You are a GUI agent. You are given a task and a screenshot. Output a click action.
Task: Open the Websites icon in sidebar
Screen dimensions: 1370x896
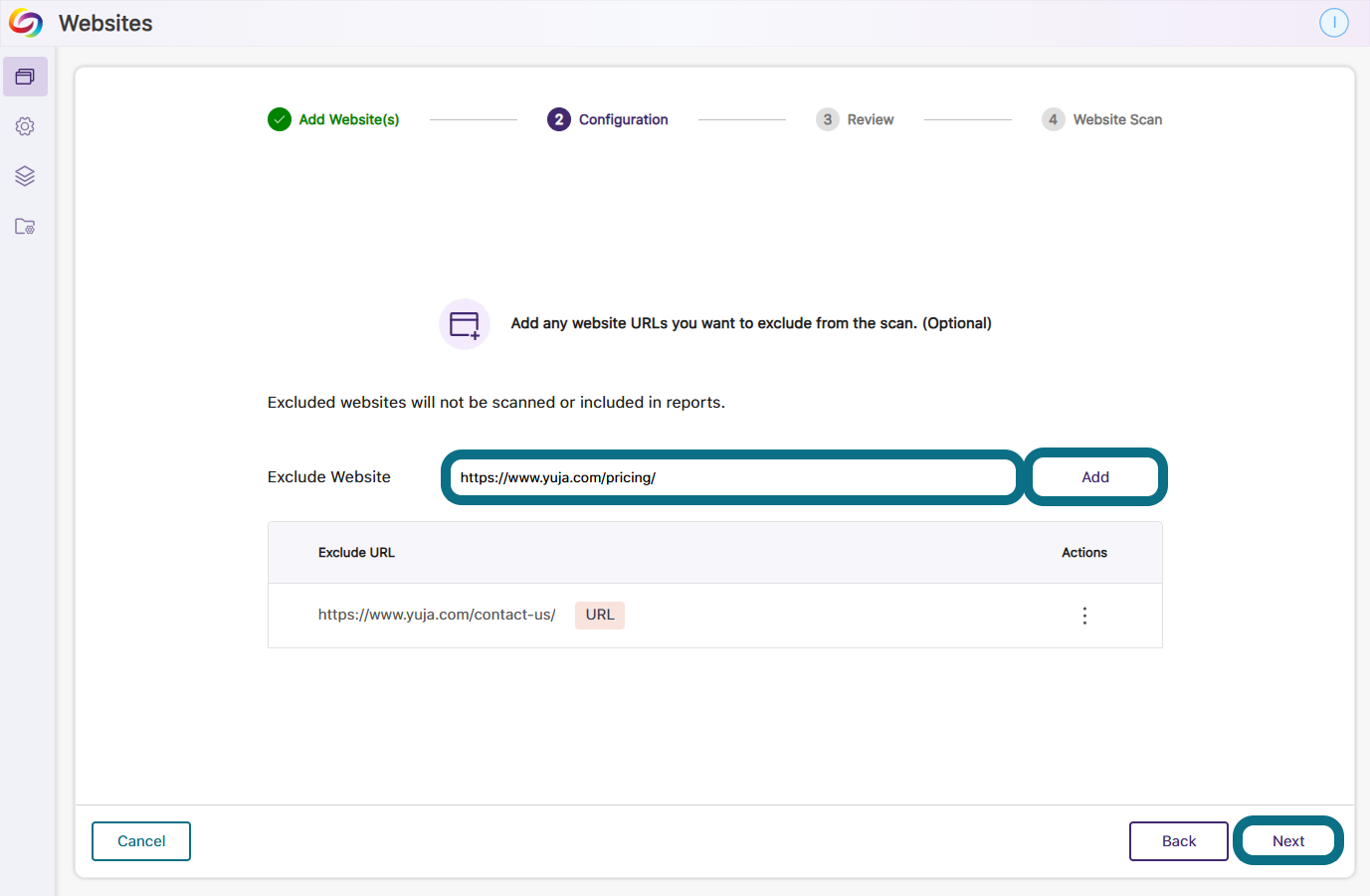[25, 77]
